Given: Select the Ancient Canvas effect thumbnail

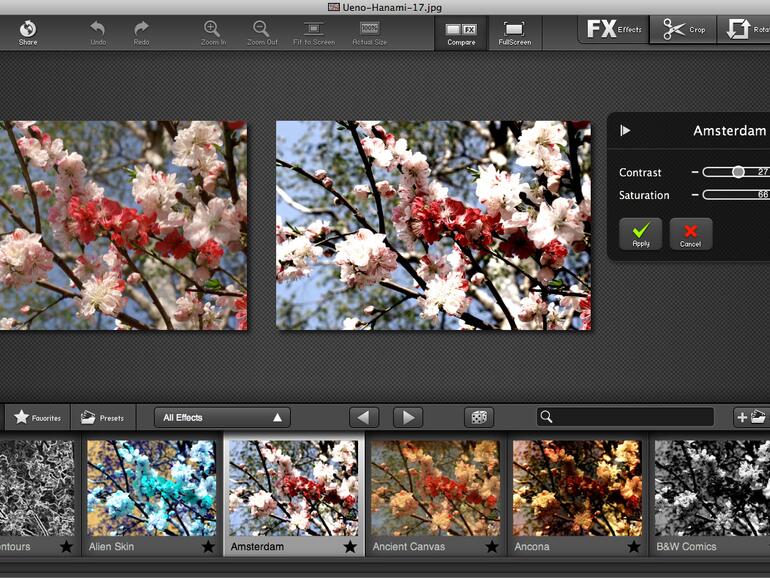Looking at the screenshot, I should tap(435, 488).
